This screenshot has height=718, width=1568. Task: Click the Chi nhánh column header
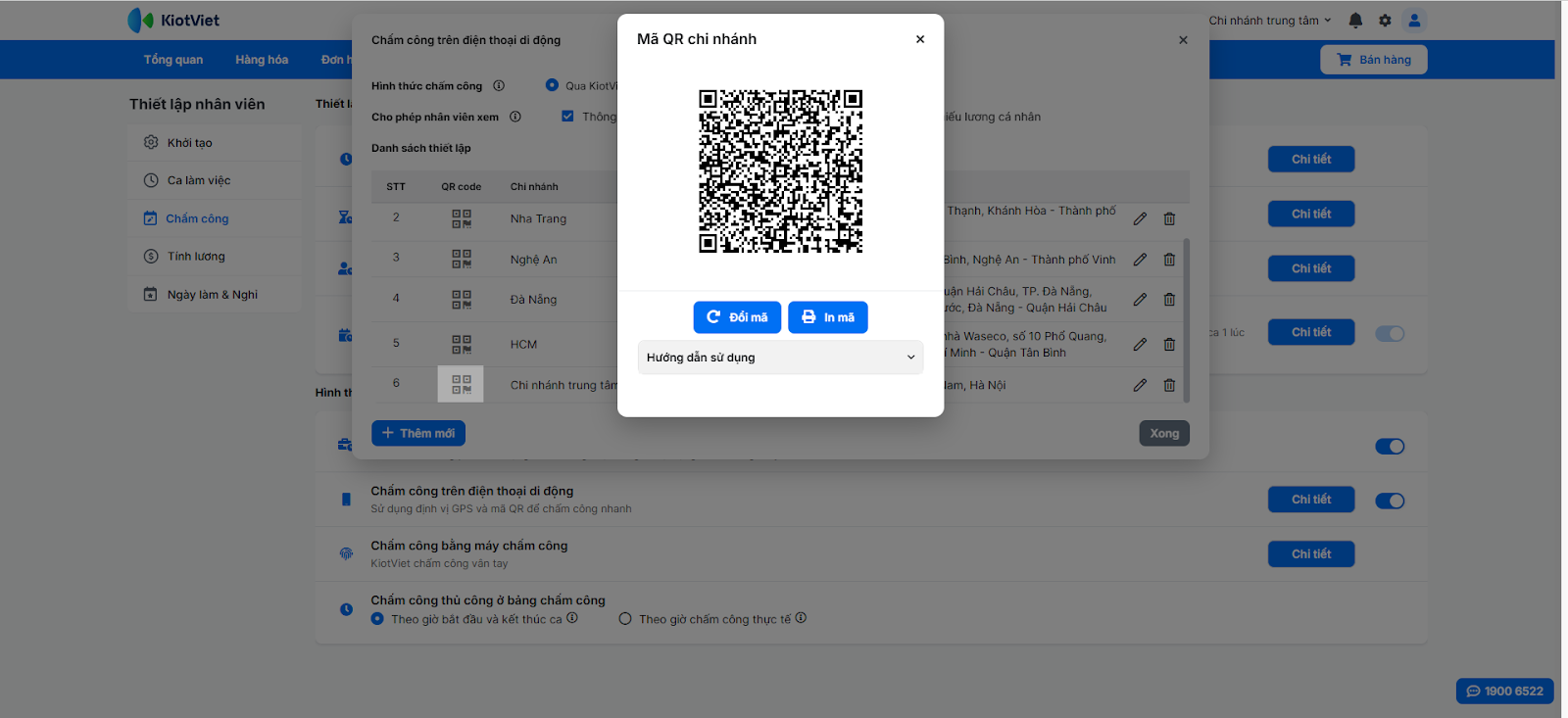[534, 187]
